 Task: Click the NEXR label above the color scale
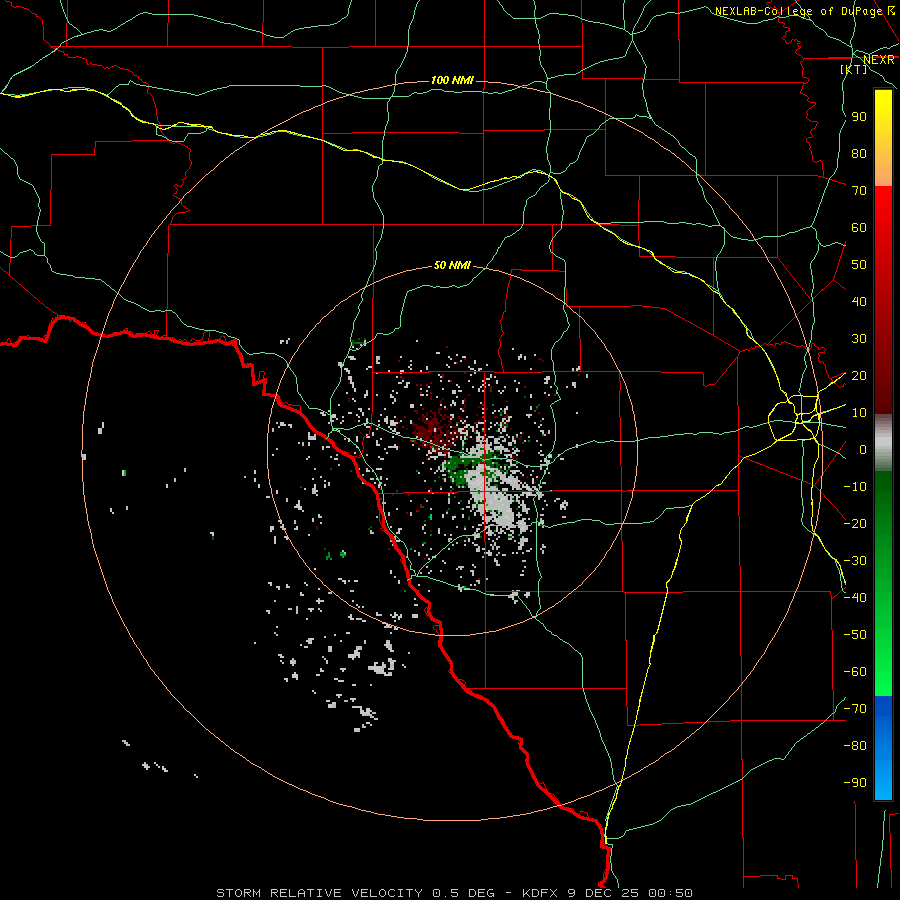[x=878, y=60]
